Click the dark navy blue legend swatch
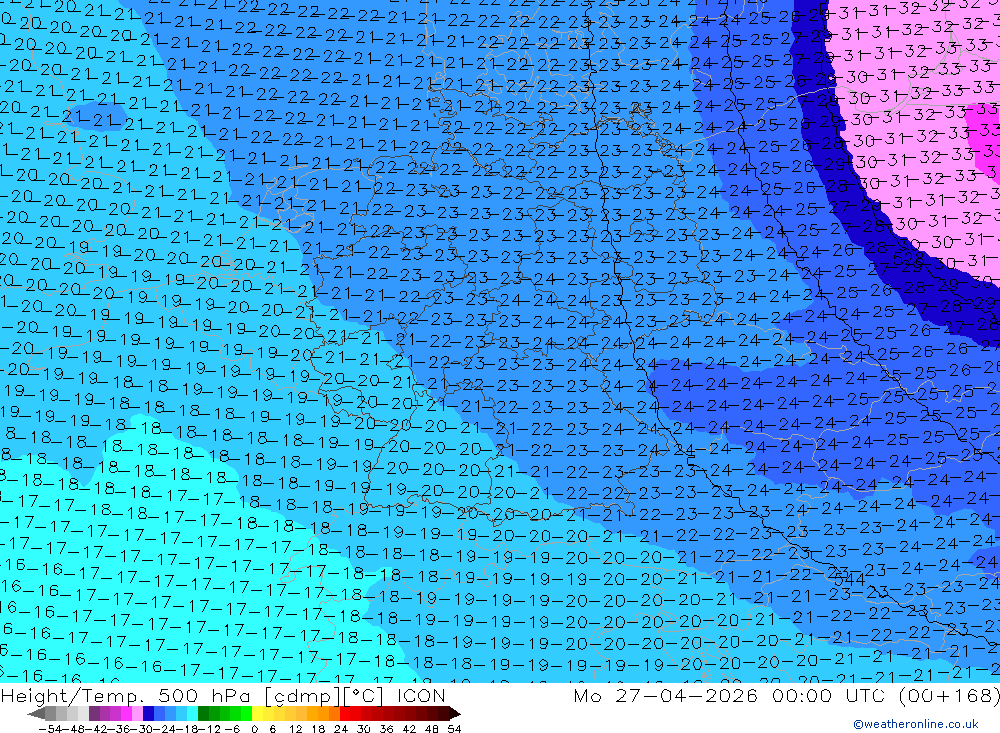 click(148, 713)
